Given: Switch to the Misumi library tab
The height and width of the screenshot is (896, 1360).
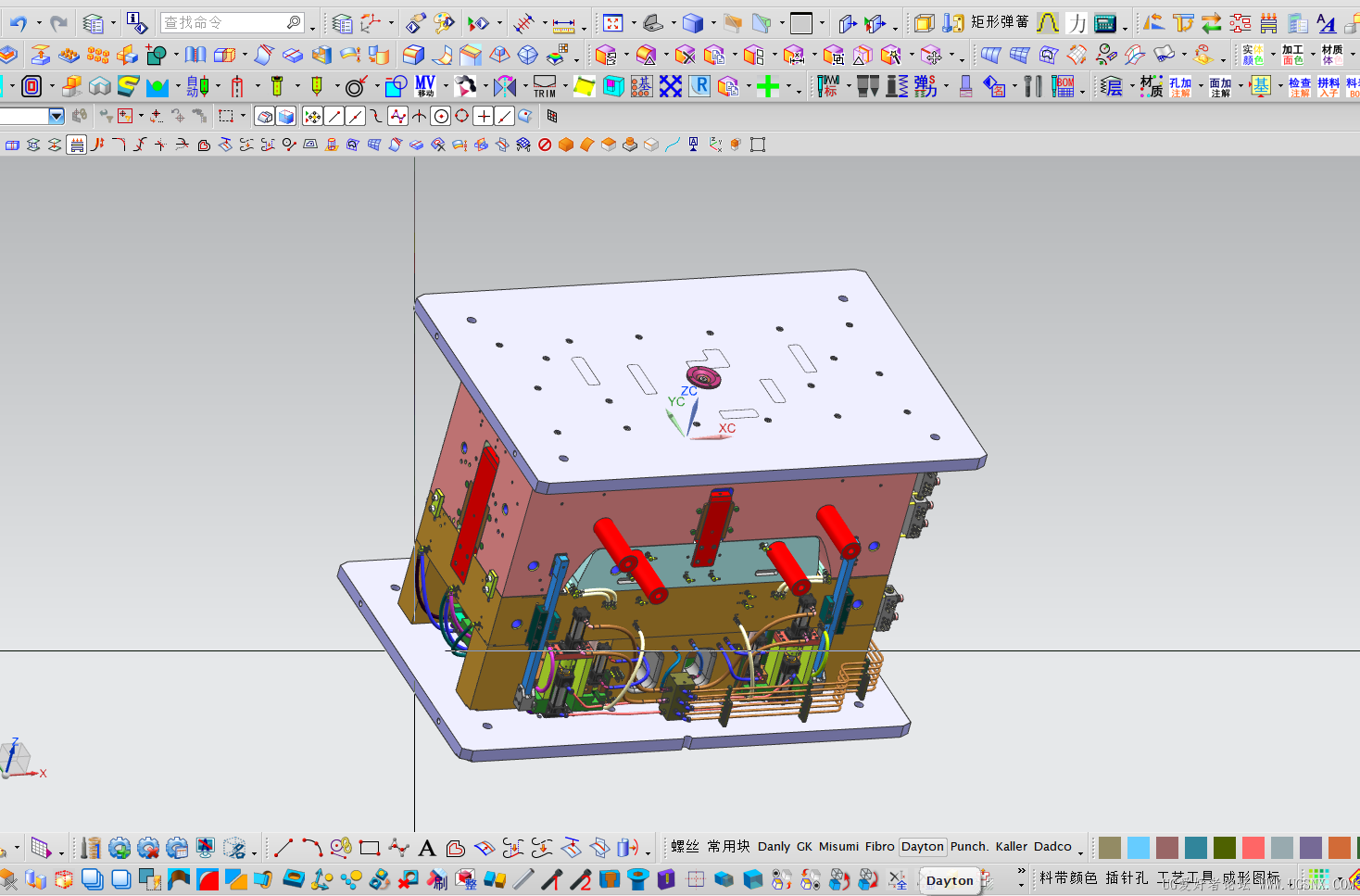Looking at the screenshot, I should pyautogui.click(x=838, y=847).
